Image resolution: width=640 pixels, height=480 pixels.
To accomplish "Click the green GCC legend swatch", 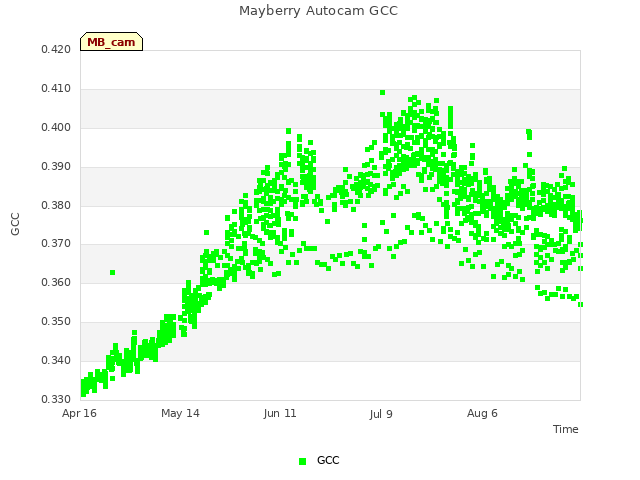I will (x=302, y=461).
